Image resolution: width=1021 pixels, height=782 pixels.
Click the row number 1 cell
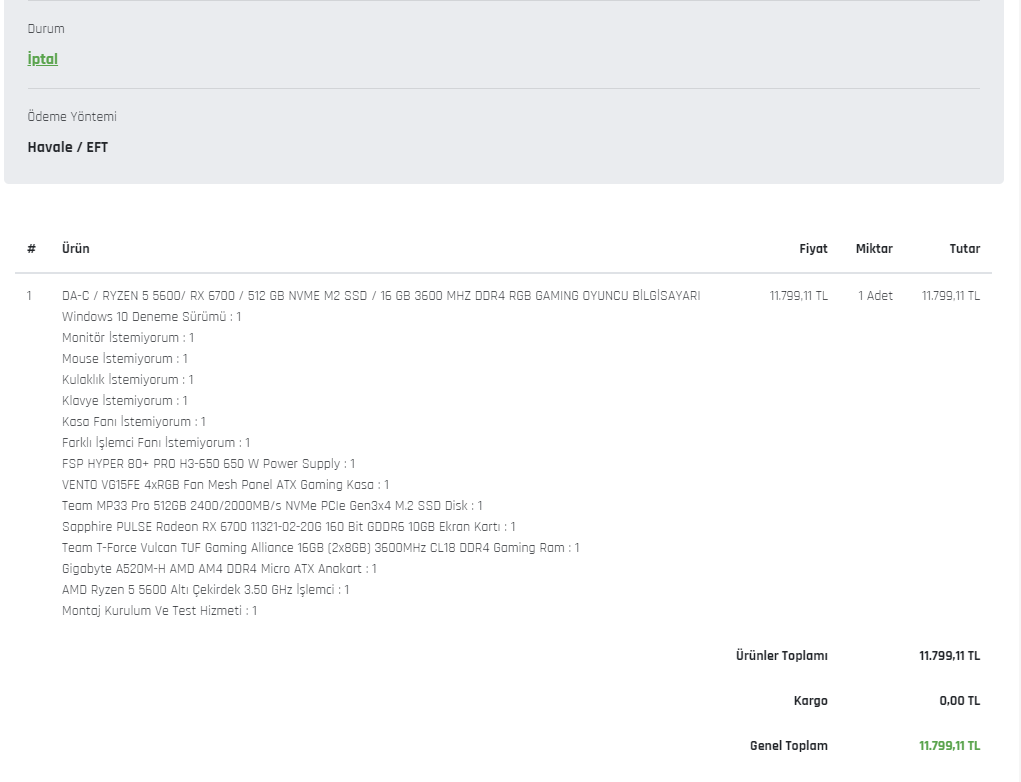29,296
